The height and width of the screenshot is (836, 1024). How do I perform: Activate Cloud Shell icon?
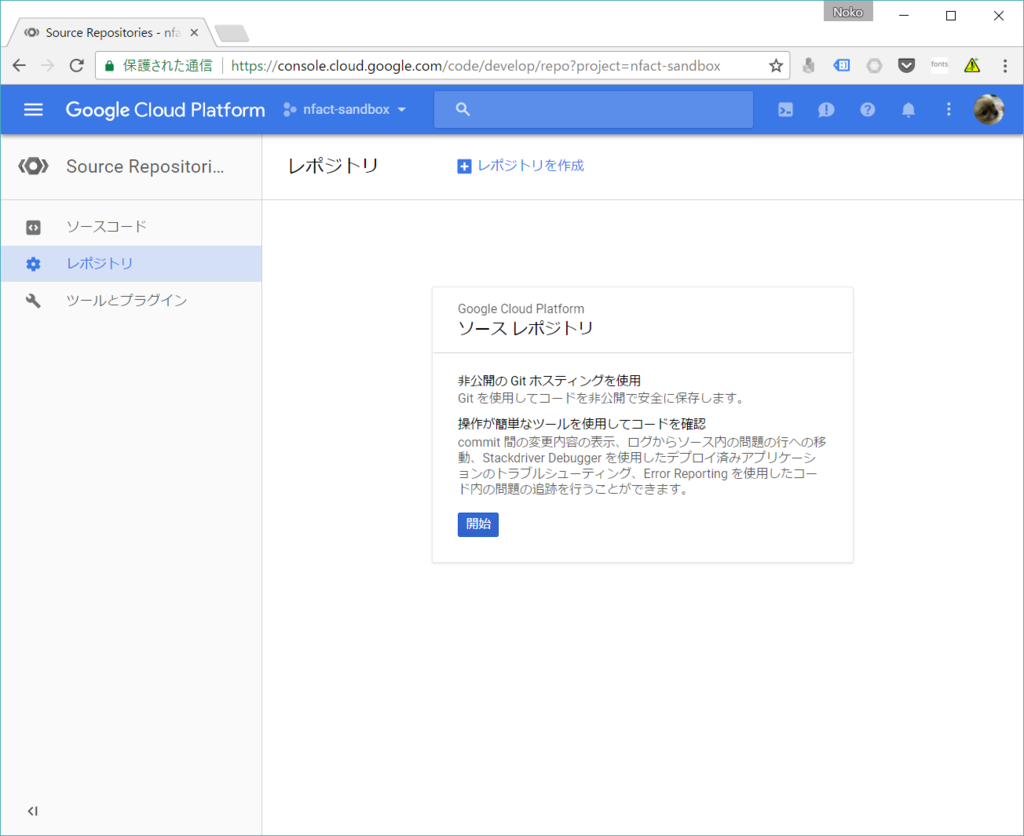786,110
